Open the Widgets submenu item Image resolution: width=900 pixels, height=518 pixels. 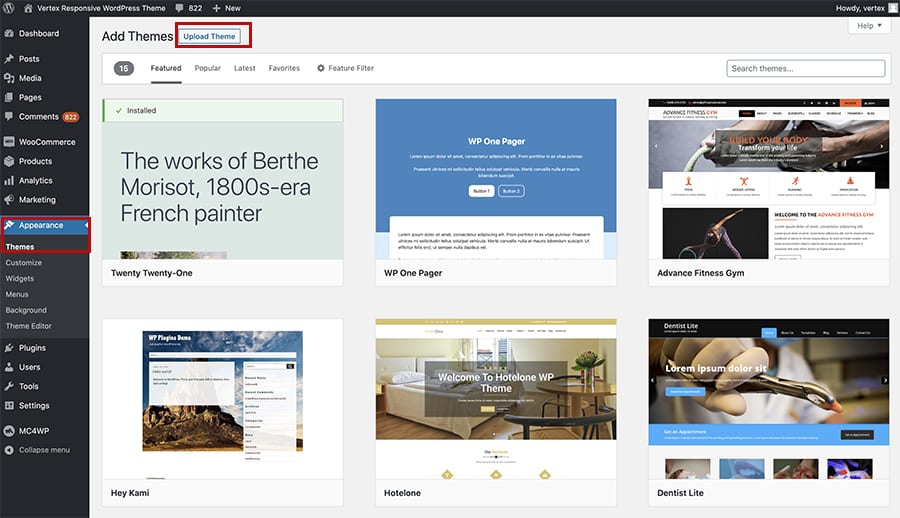20,279
